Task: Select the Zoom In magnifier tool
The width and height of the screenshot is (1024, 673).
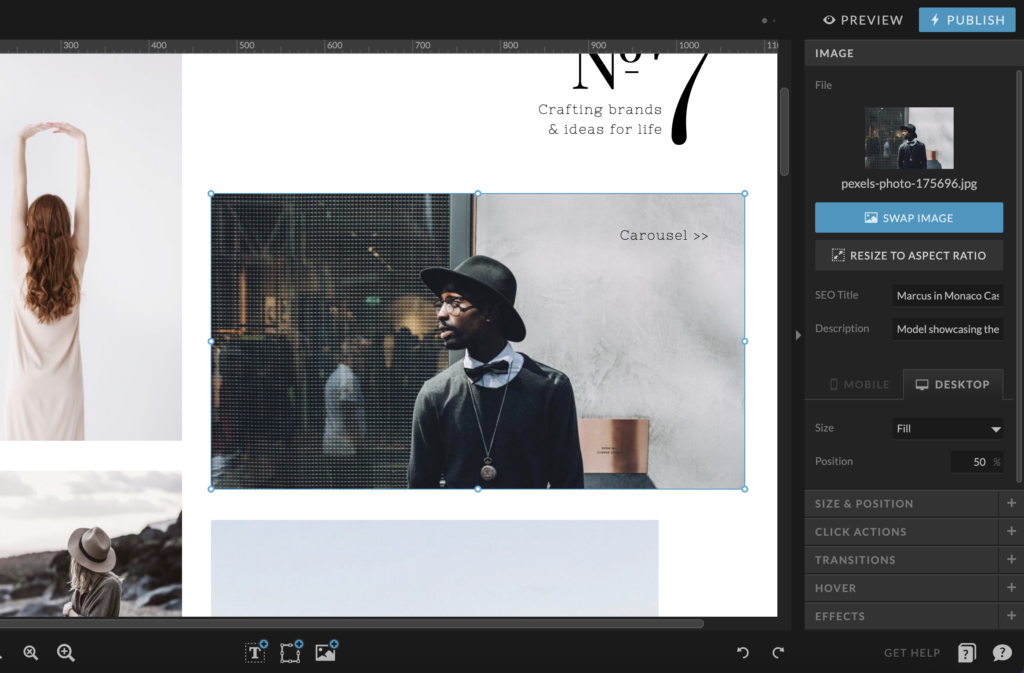Action: tap(65, 652)
